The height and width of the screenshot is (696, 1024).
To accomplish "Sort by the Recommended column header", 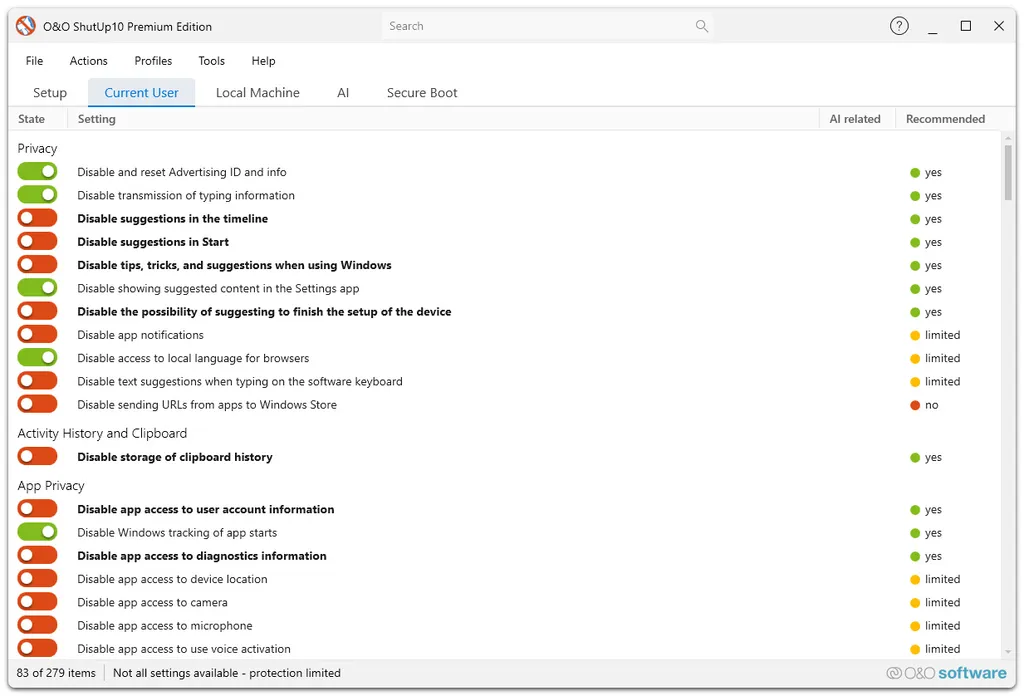I will tap(945, 119).
